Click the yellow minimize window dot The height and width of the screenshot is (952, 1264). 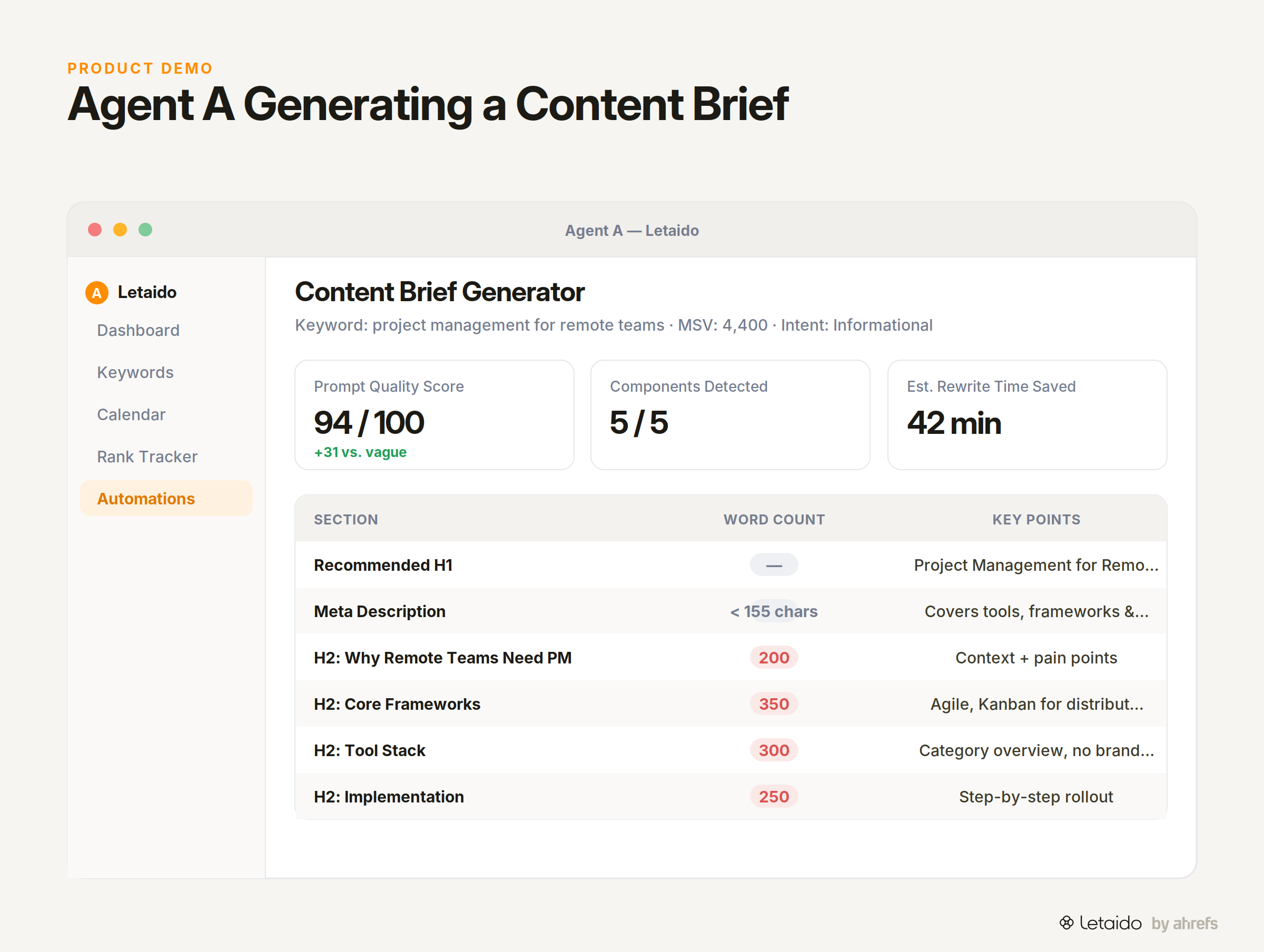(x=120, y=230)
